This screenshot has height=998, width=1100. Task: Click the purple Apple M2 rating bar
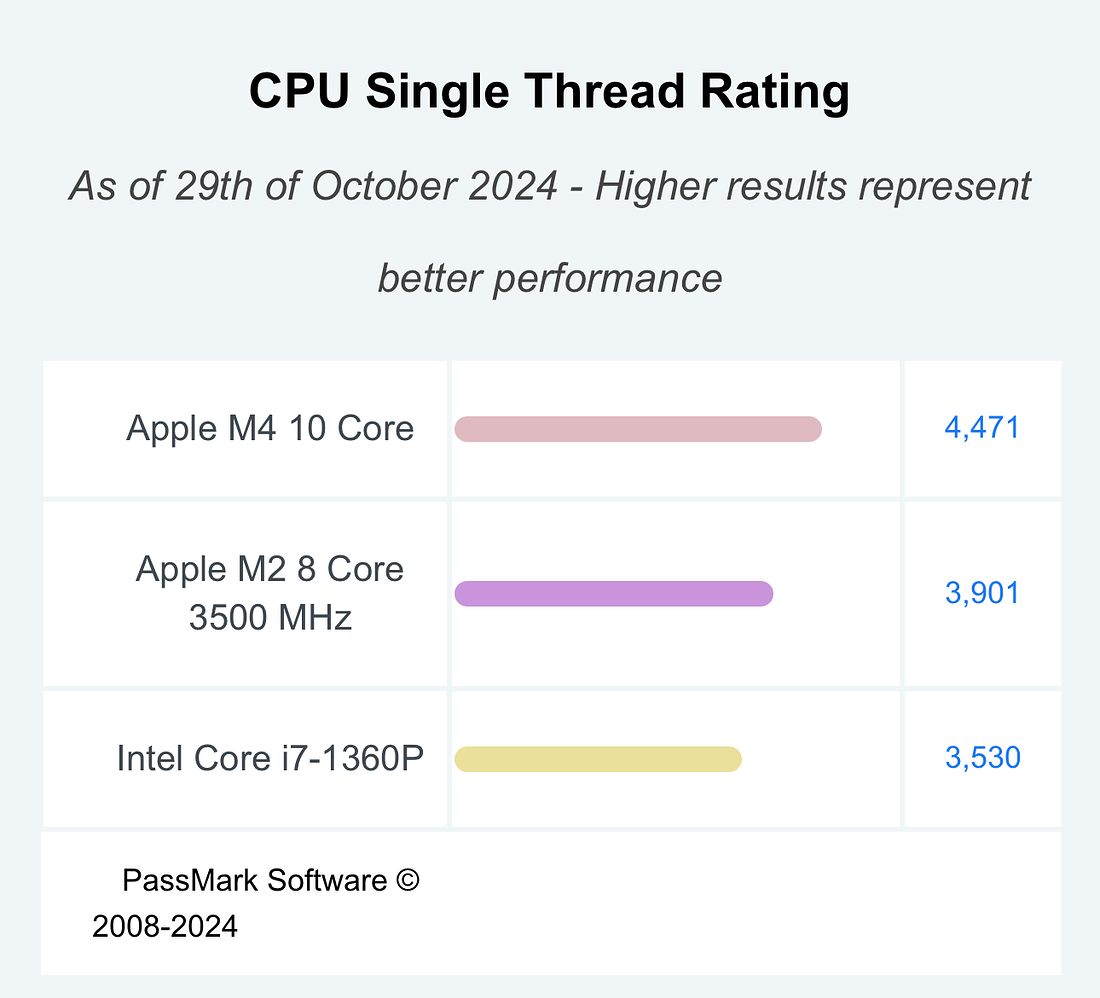click(x=614, y=594)
